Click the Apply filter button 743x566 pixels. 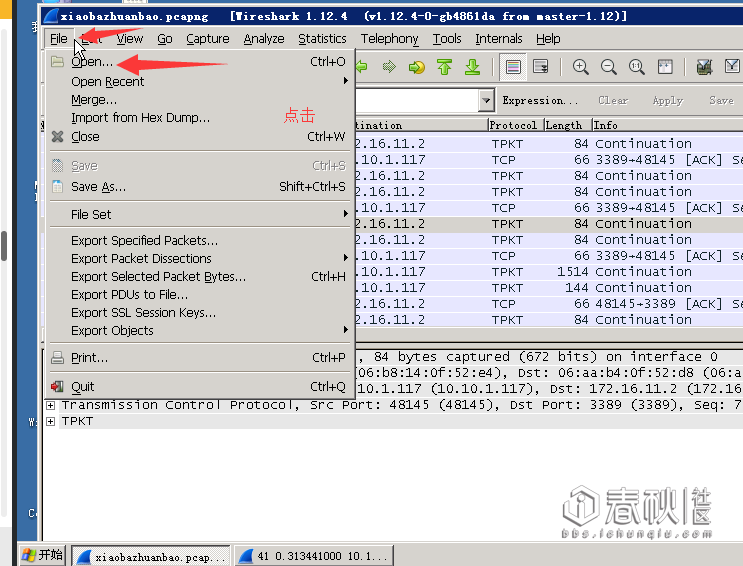point(668,100)
